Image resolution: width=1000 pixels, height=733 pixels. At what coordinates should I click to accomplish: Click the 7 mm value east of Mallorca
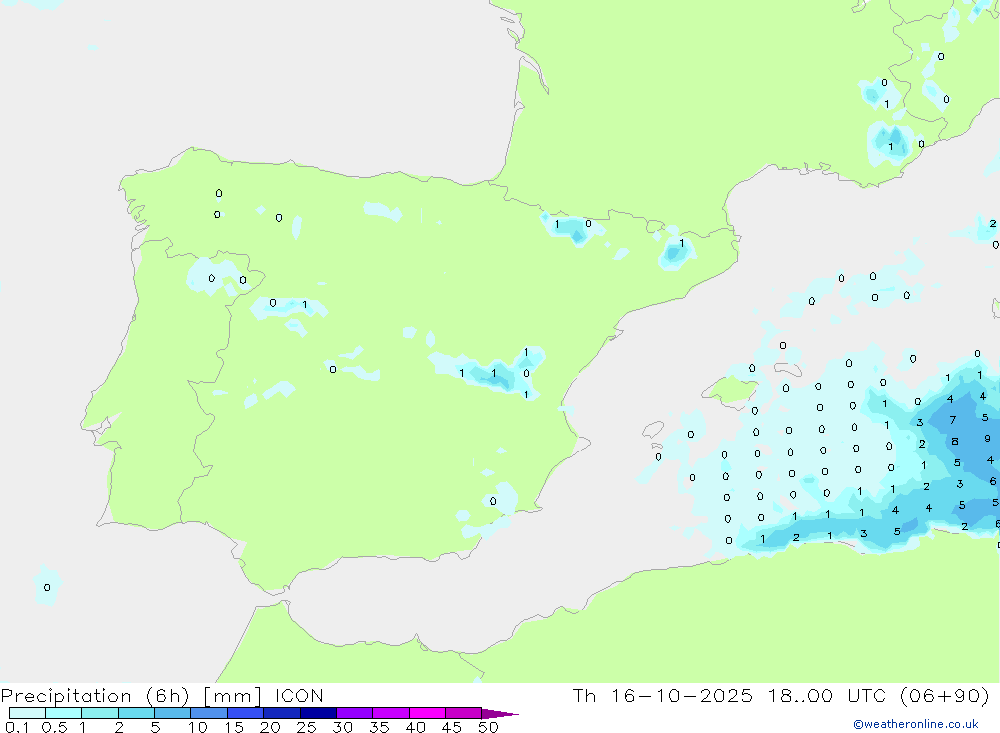pos(953,420)
